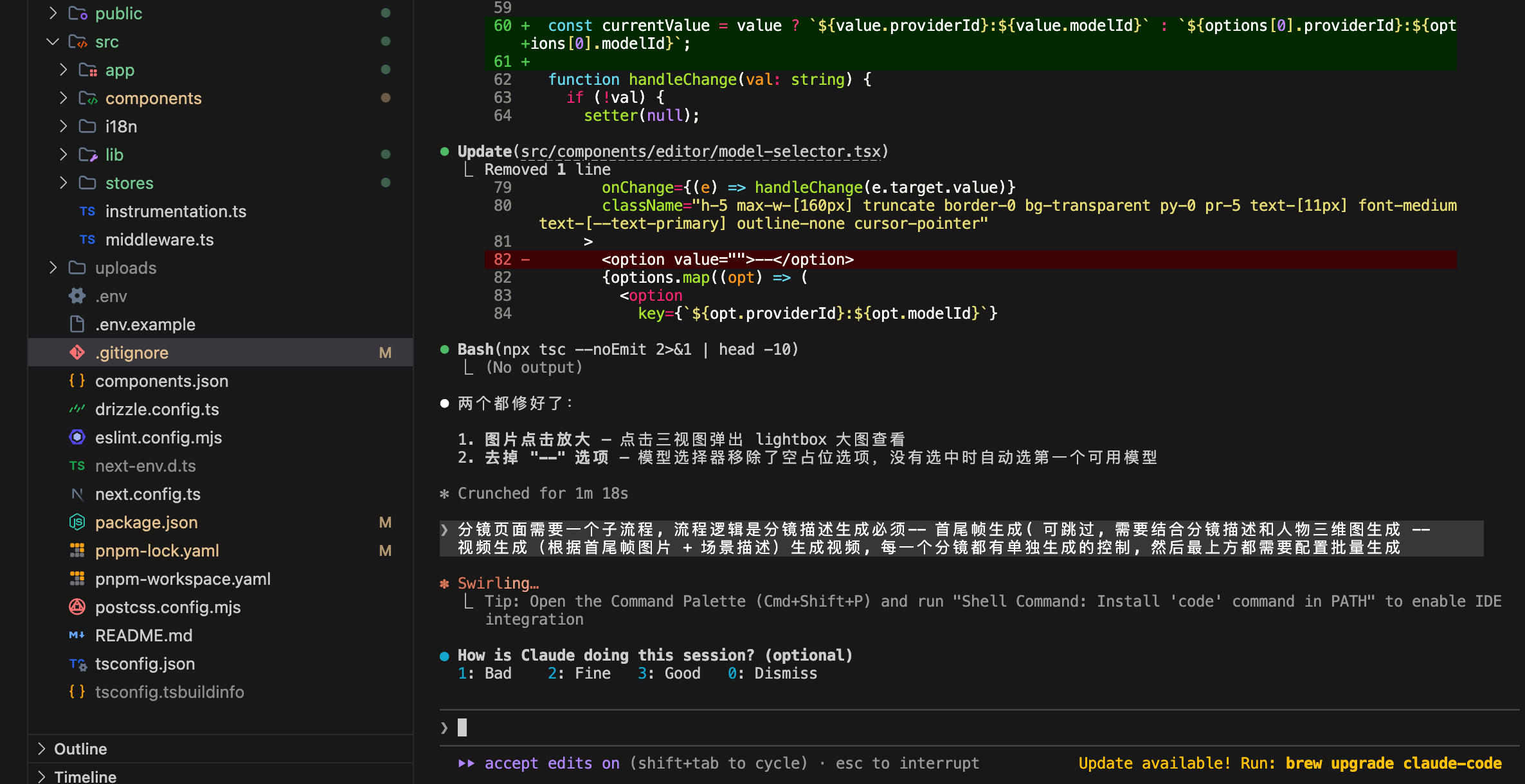This screenshot has width=1525, height=784.
Task: Open instrumentation.ts file
Action: 176,211
